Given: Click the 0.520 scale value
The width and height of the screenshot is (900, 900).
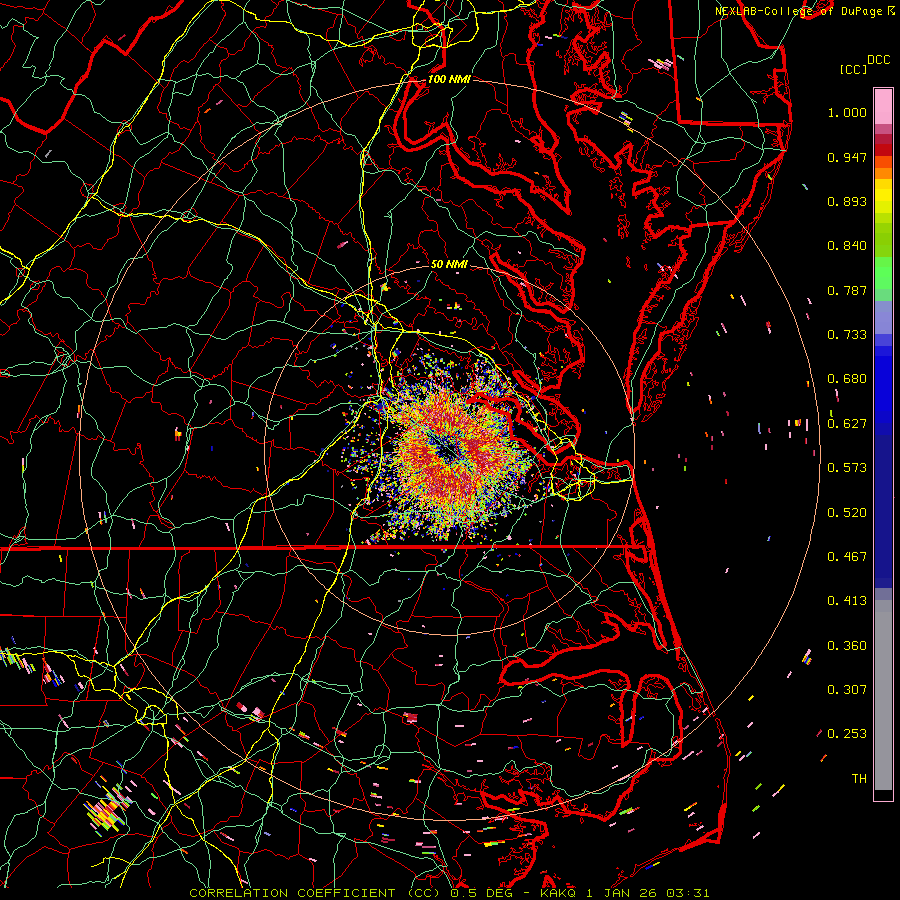Looking at the screenshot, I should tap(847, 513).
